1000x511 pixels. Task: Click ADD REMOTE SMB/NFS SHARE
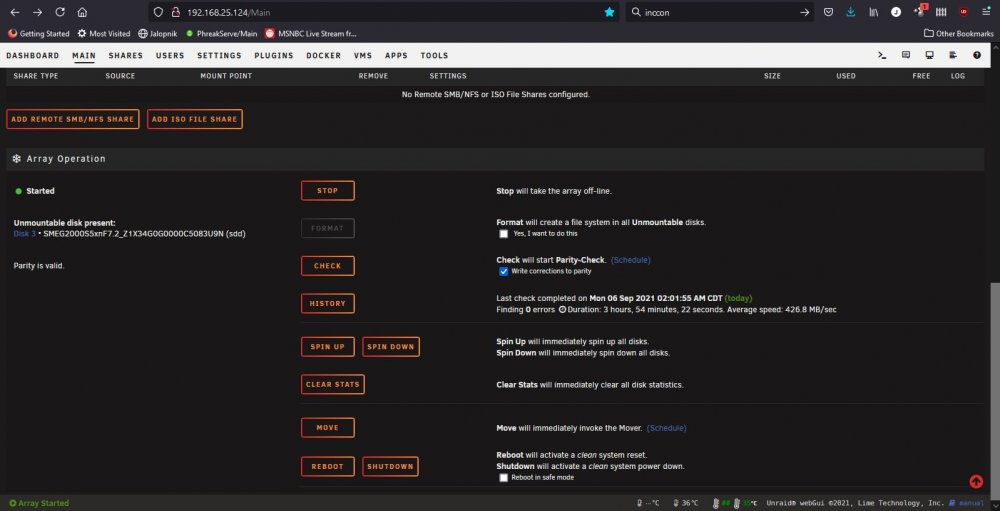click(73, 119)
